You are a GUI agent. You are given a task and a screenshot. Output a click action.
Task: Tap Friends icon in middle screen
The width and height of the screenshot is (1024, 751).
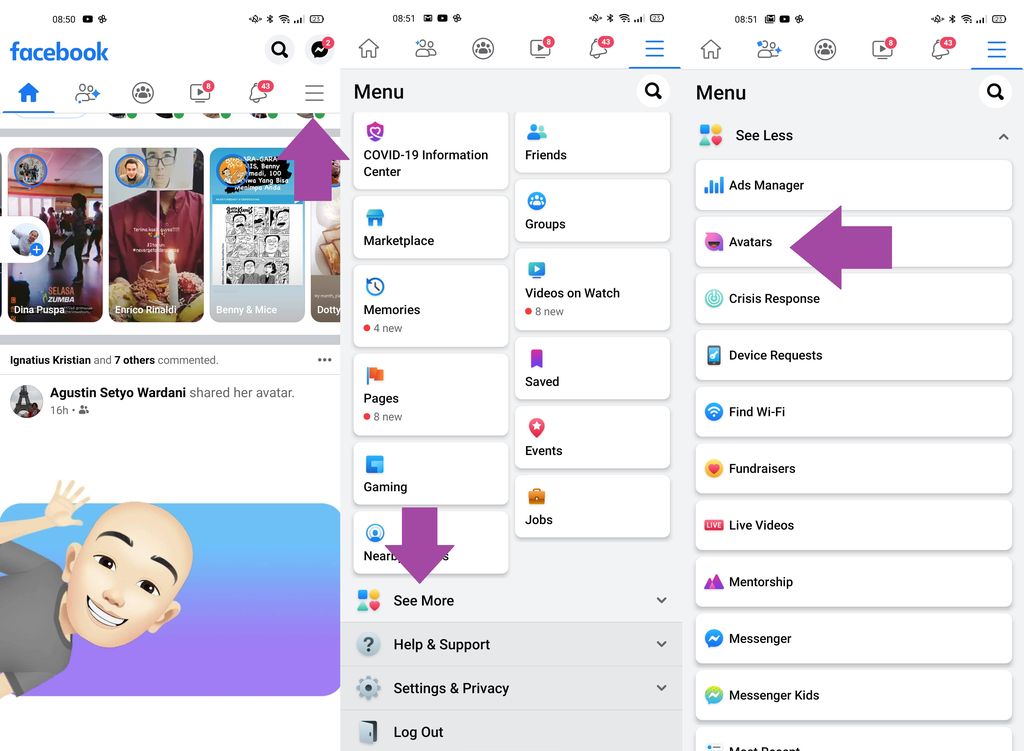pos(426,48)
